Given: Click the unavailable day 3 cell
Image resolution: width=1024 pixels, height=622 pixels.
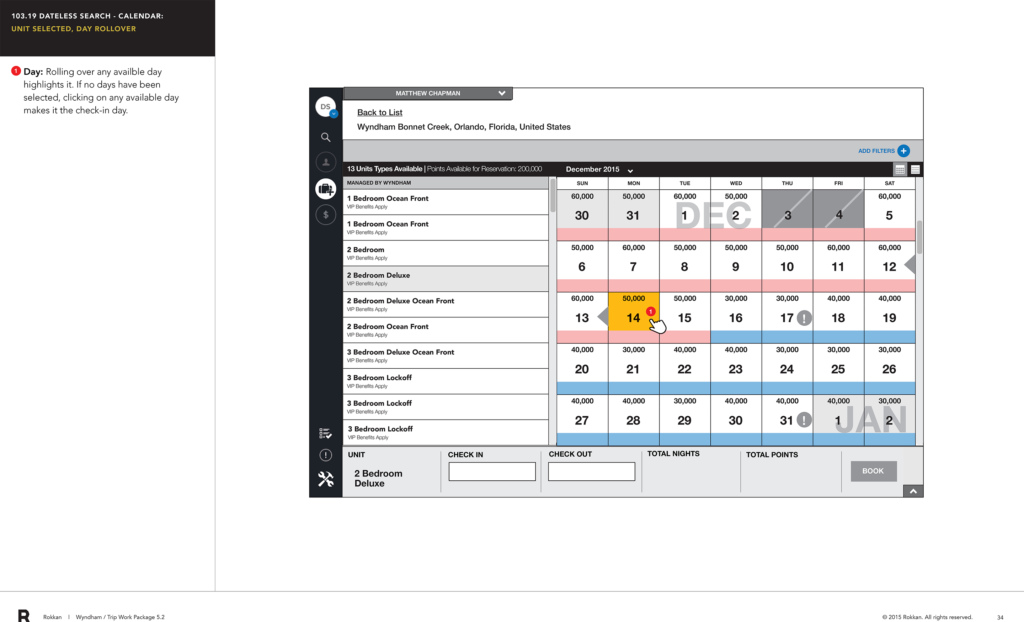Looking at the screenshot, I should [x=787, y=209].
